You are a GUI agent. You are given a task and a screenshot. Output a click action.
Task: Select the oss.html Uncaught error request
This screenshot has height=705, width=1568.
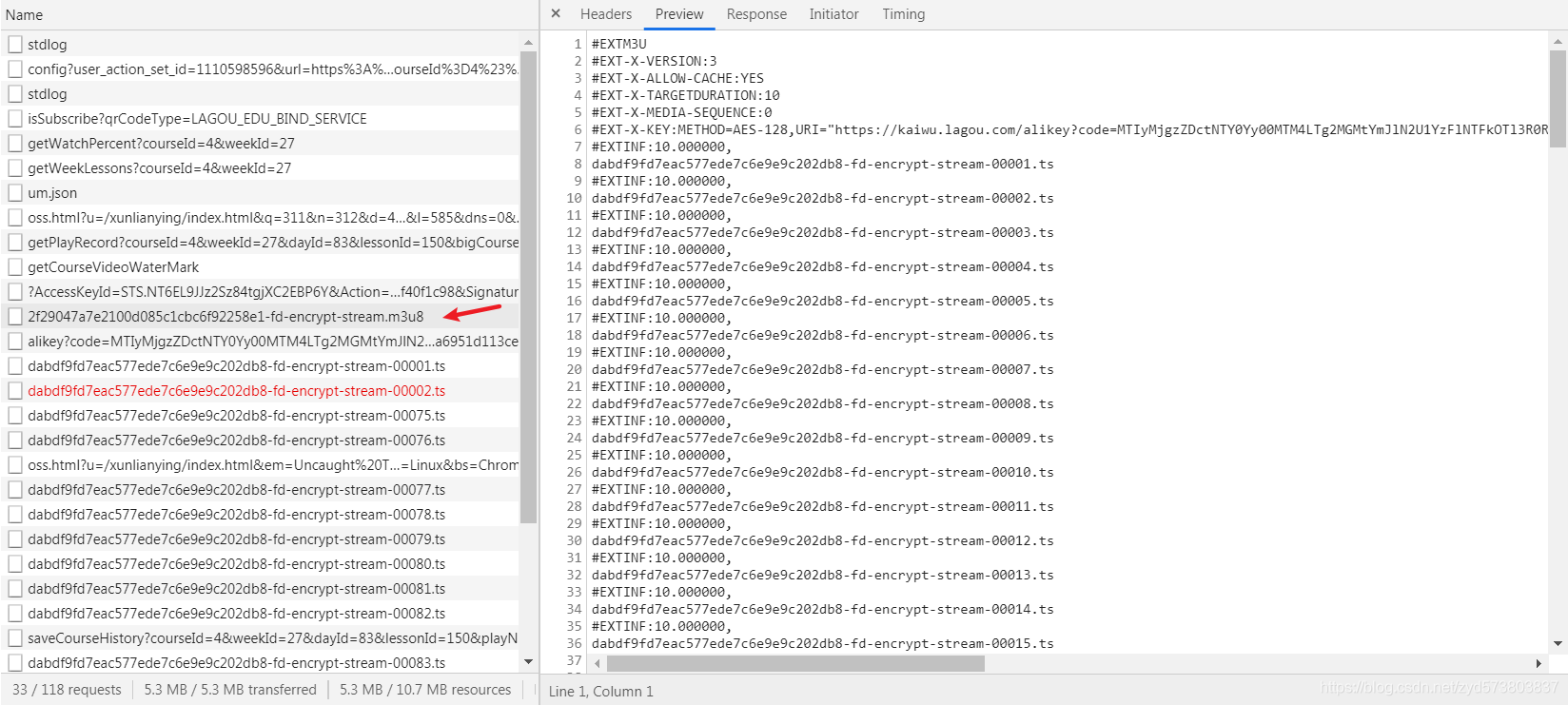click(x=260, y=465)
